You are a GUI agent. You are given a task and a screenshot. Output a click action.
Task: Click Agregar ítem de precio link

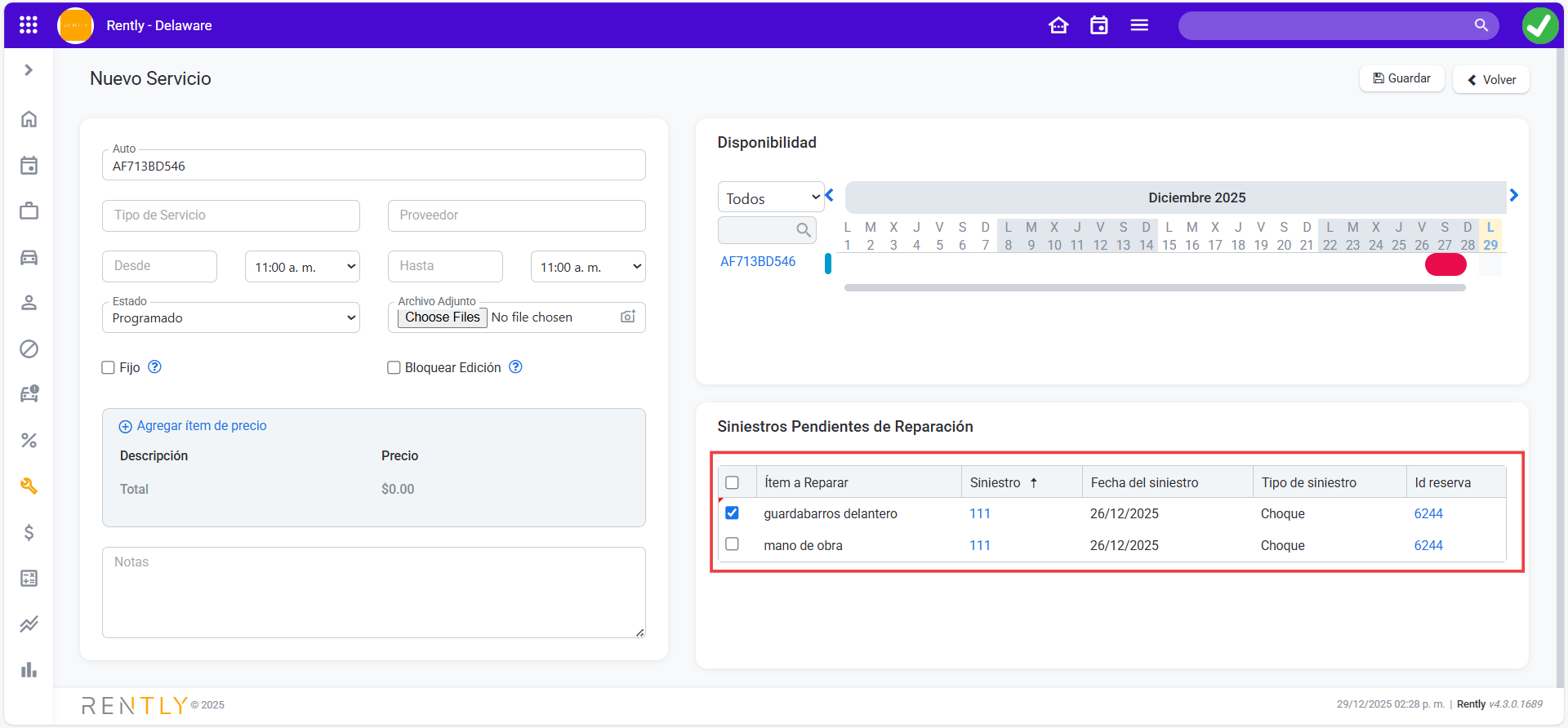[x=201, y=425]
